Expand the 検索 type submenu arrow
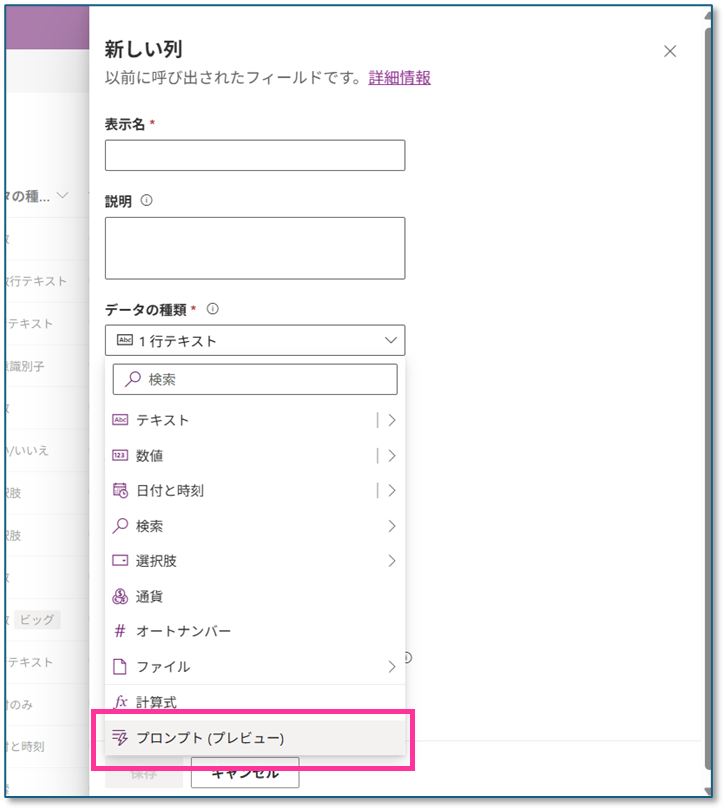Screen dimensions: 726x811 (x=391, y=526)
